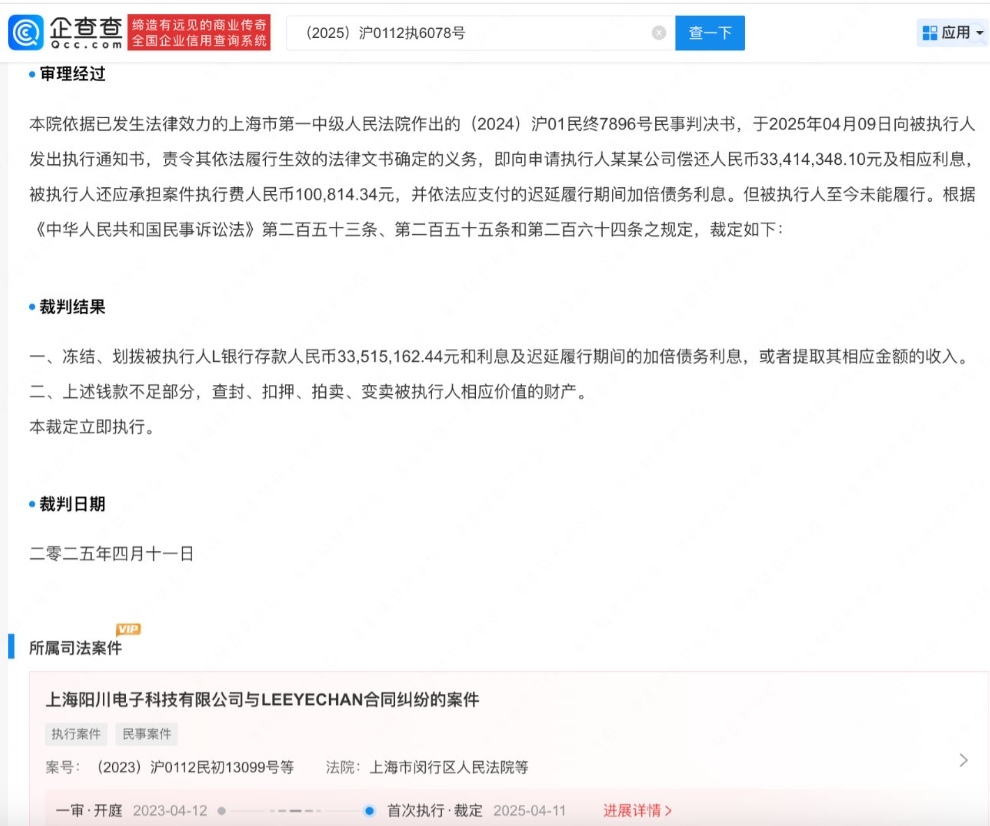Image resolution: width=990 pixels, height=826 pixels.
Task: Click inside the case number search field
Action: point(450,32)
